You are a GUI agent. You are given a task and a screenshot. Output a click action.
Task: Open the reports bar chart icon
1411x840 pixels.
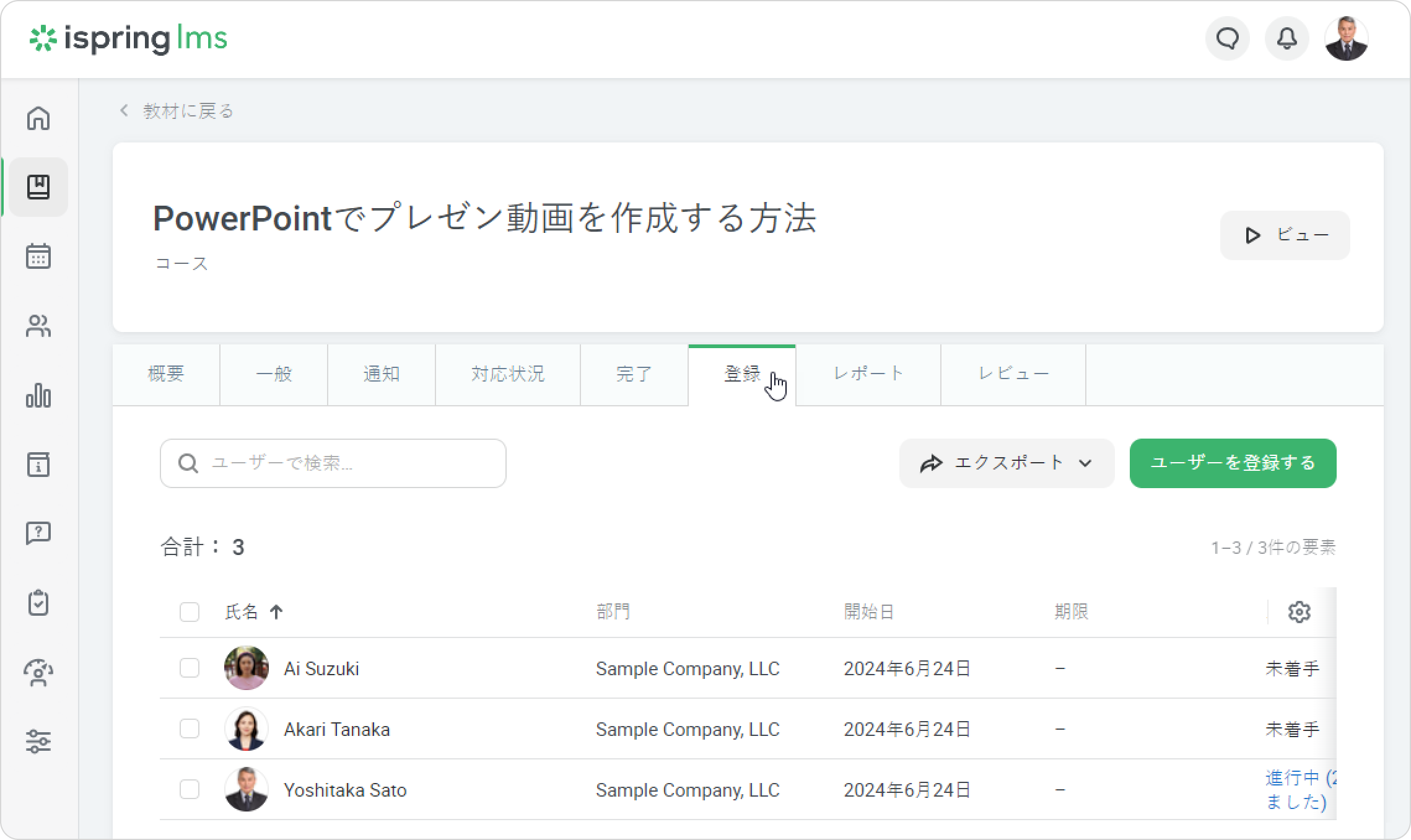[38, 395]
